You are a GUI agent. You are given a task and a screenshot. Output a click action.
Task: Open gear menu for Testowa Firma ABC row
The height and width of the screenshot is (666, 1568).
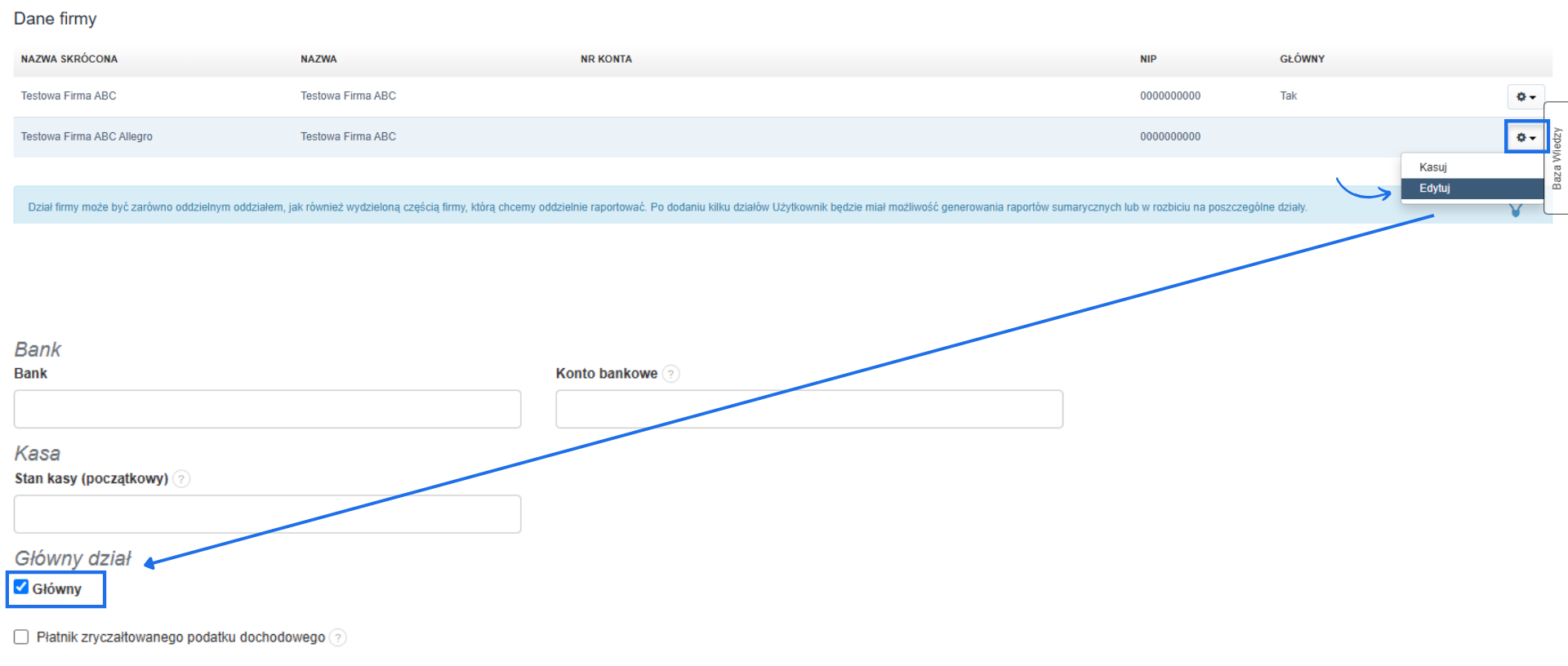point(1526,96)
